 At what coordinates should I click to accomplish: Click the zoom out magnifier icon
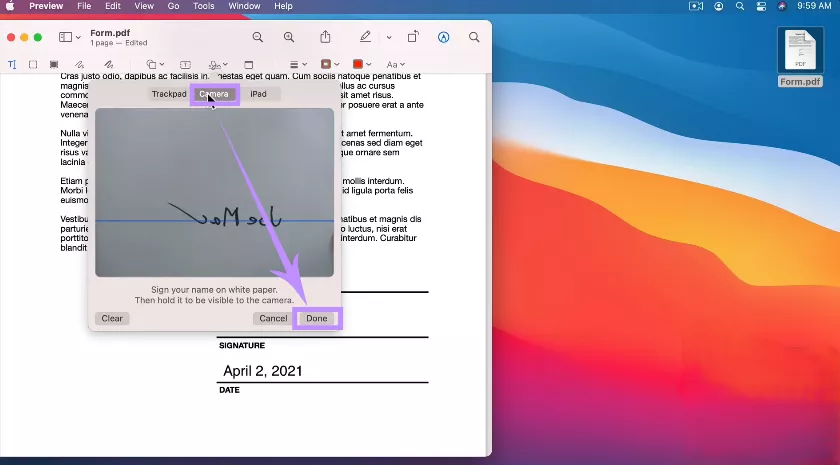click(258, 37)
